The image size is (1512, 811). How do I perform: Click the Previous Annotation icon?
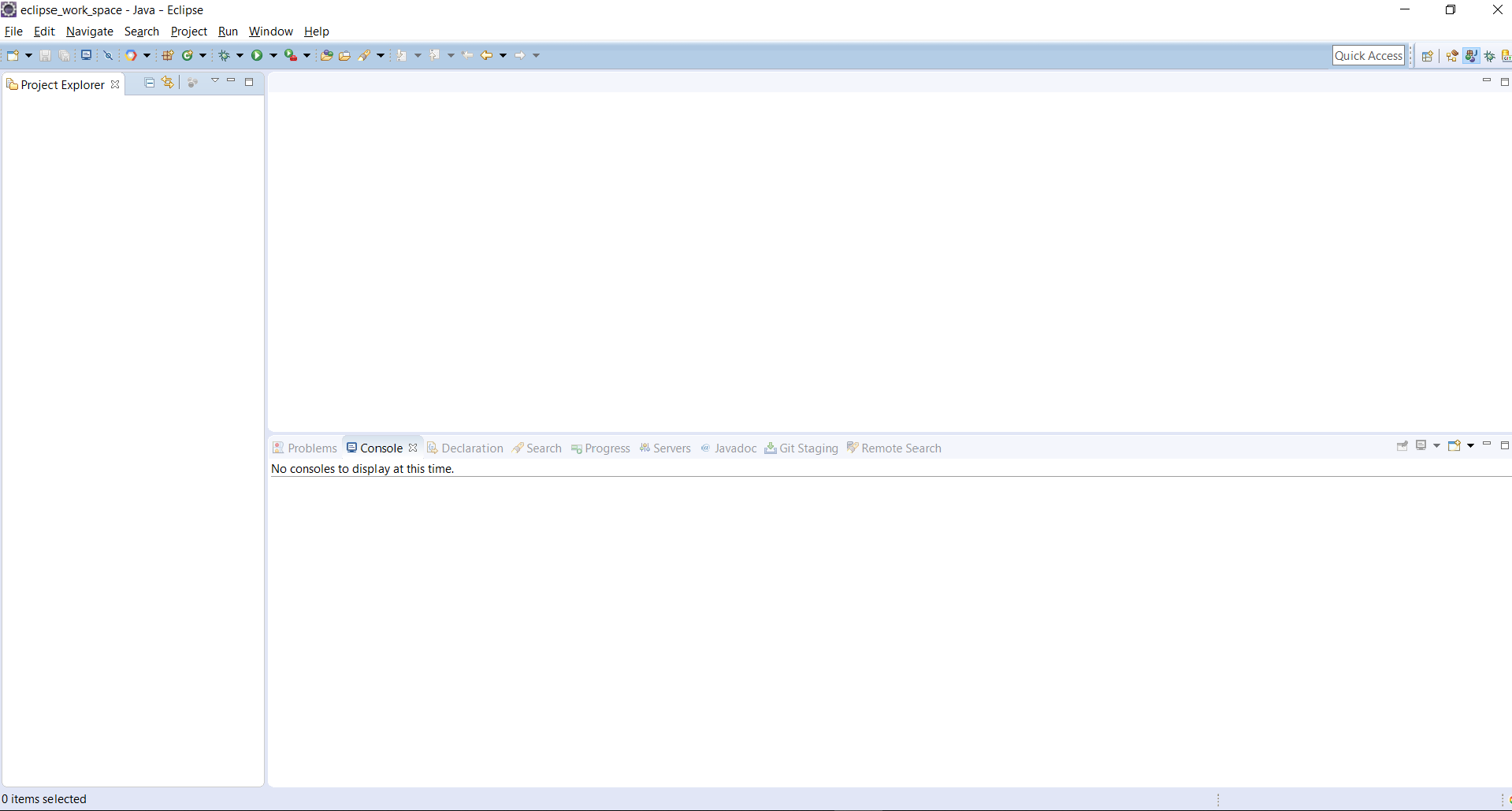[435, 55]
